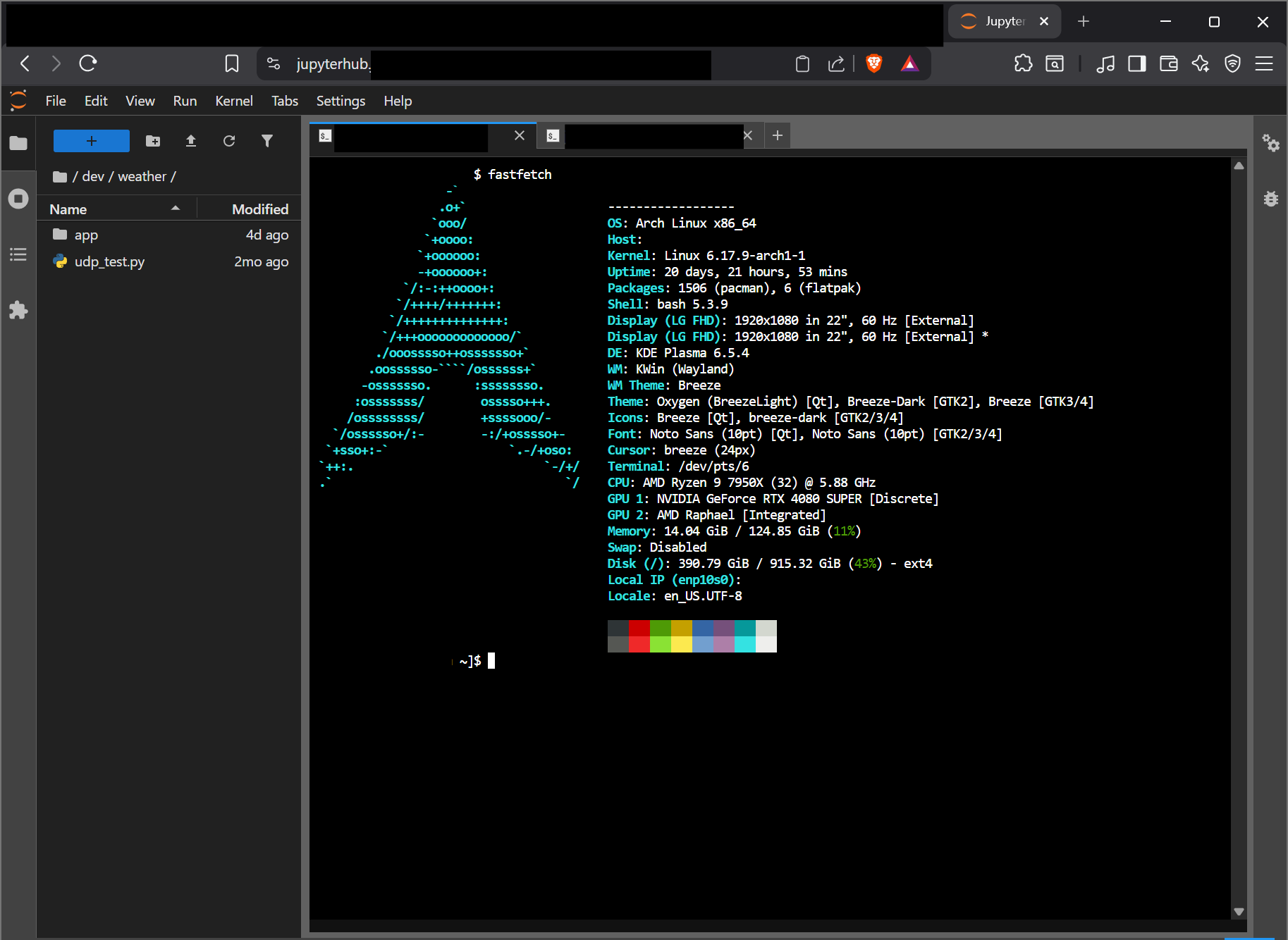This screenshot has width=1288, height=940.
Task: Open the Extension Manager puzzle icon
Action: 18,310
